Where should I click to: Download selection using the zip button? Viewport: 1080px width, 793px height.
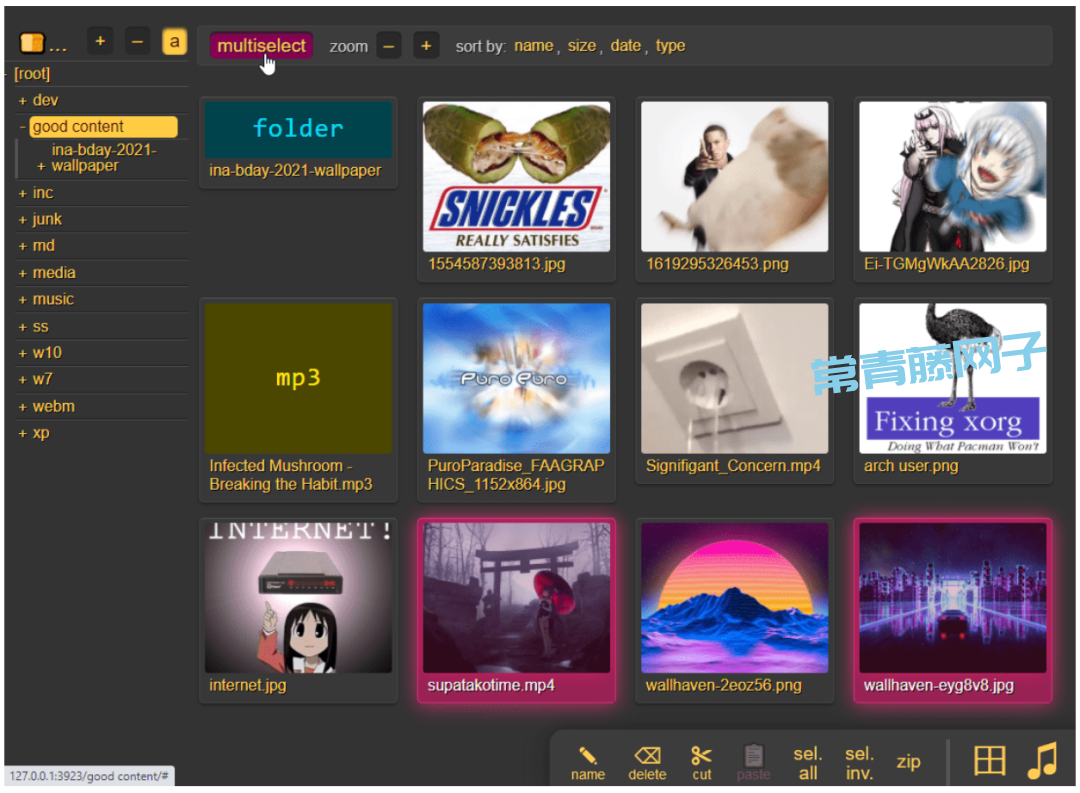click(908, 762)
